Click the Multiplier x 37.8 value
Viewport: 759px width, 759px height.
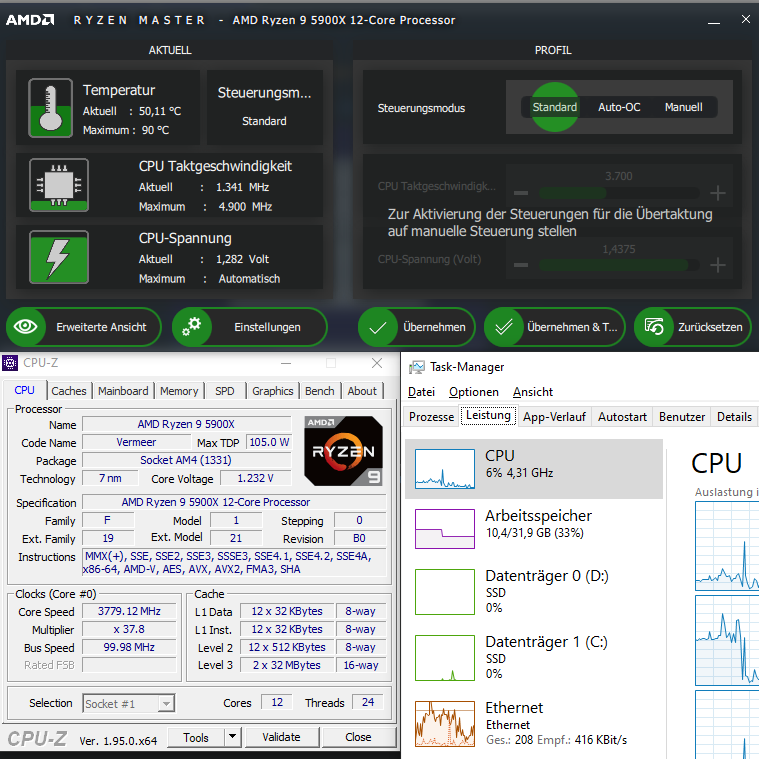[129, 629]
